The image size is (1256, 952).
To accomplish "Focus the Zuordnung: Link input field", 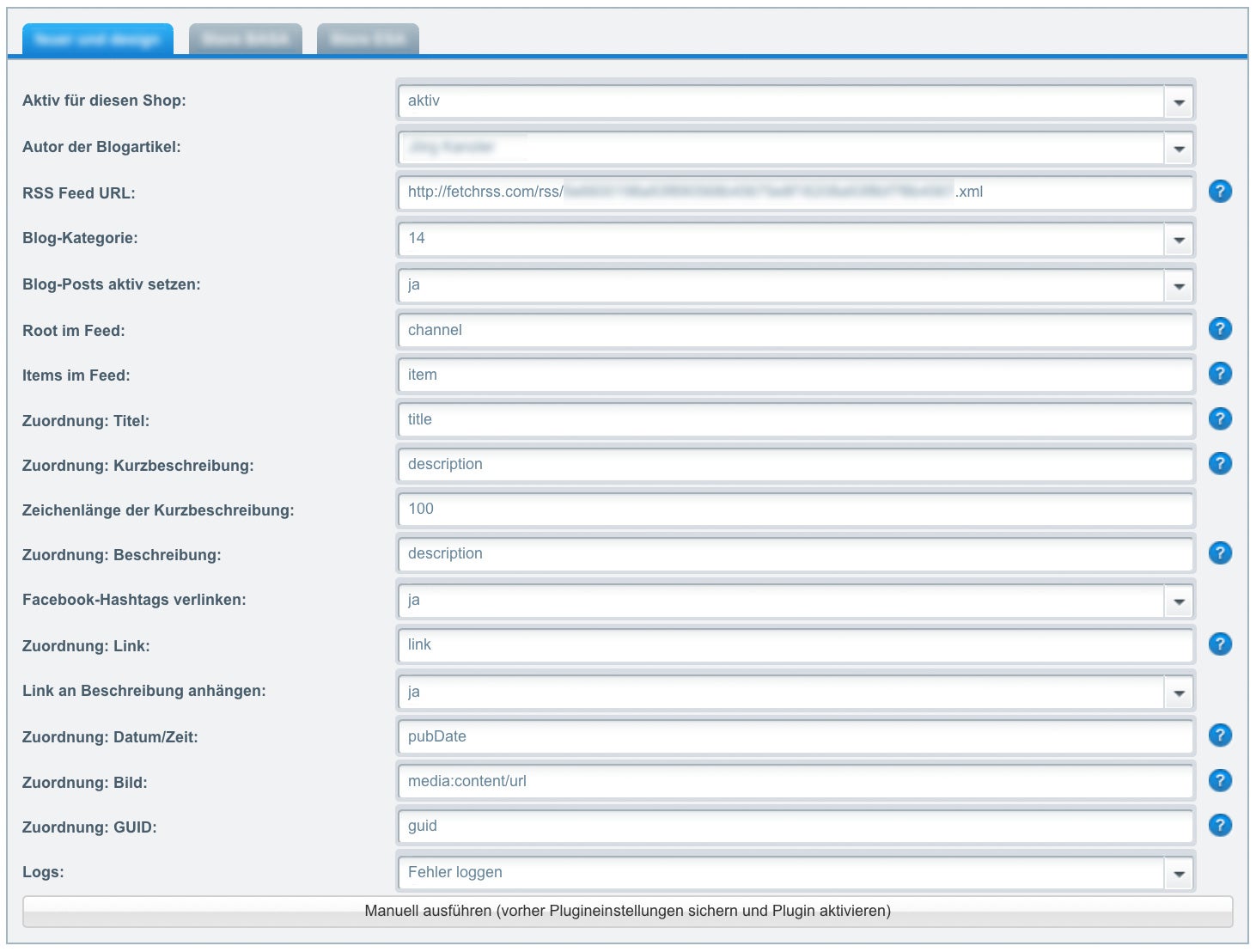I will pyautogui.click(x=796, y=644).
